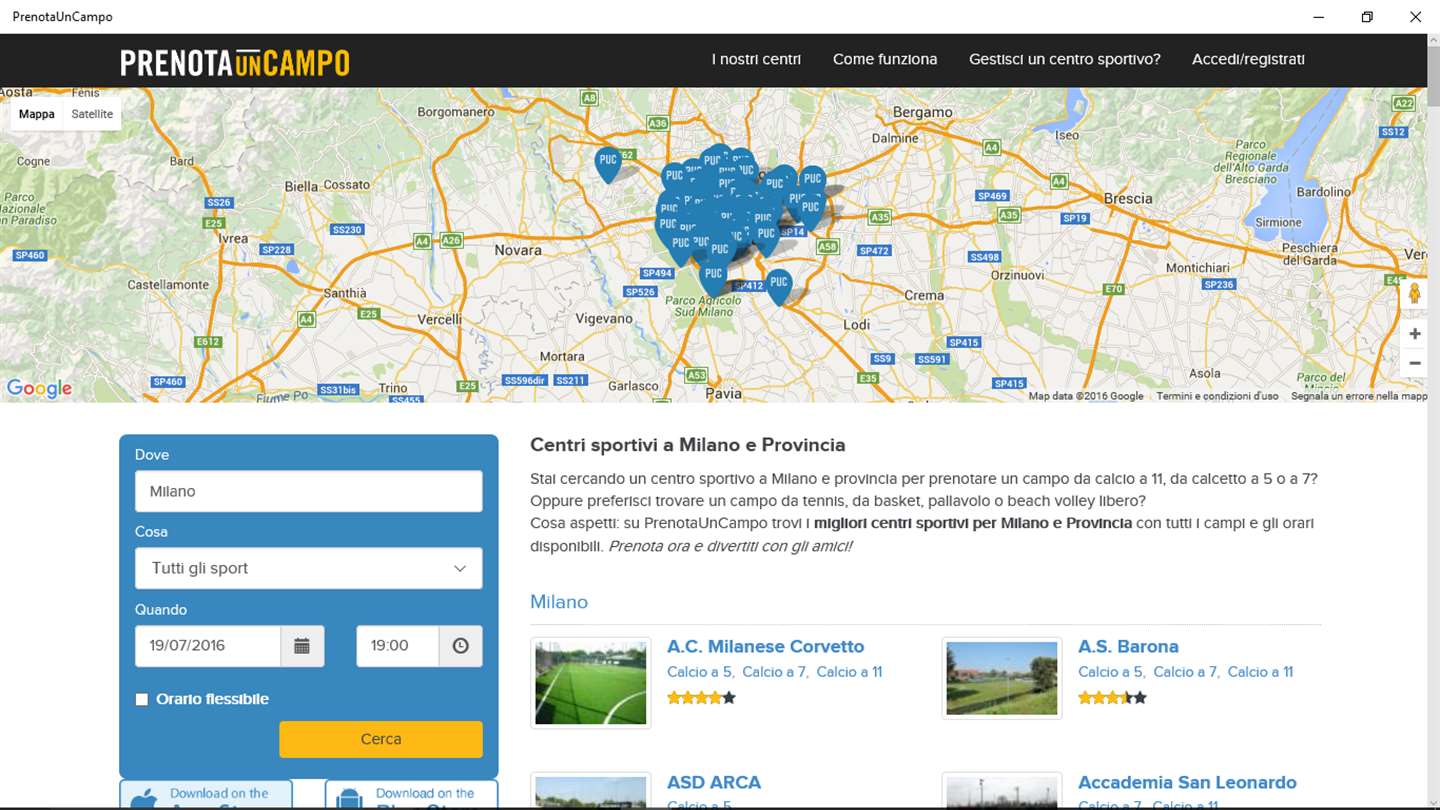Viewport: 1440px width, 810px height.
Task: Click A.S. Barona star rating
Action: [1112, 698]
